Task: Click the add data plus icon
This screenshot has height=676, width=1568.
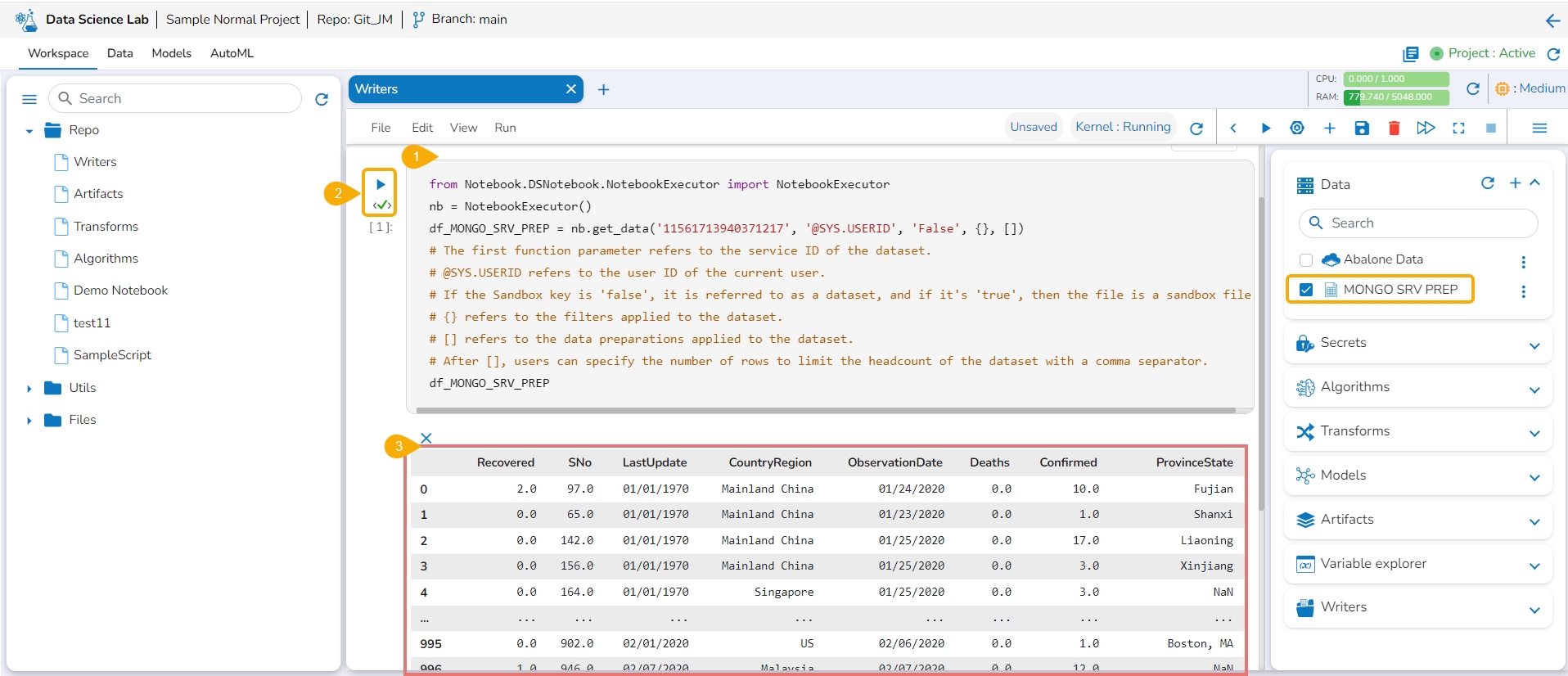Action: (1515, 183)
